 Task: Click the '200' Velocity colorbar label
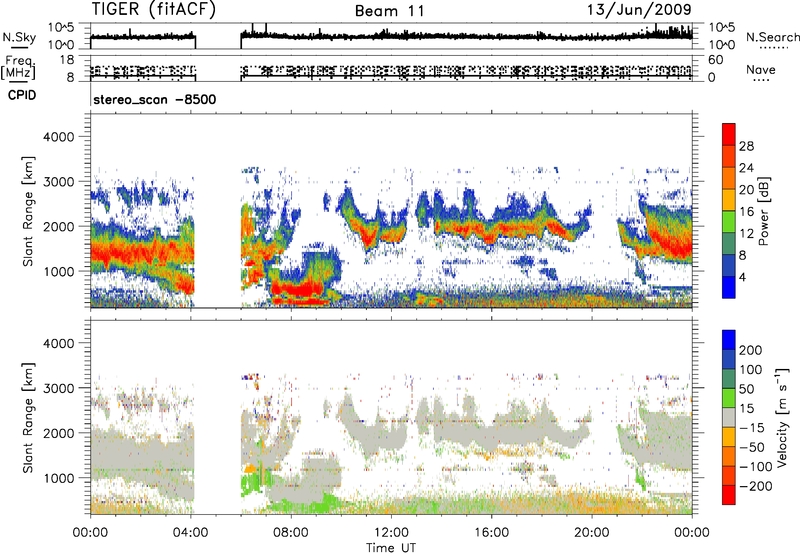click(x=751, y=350)
